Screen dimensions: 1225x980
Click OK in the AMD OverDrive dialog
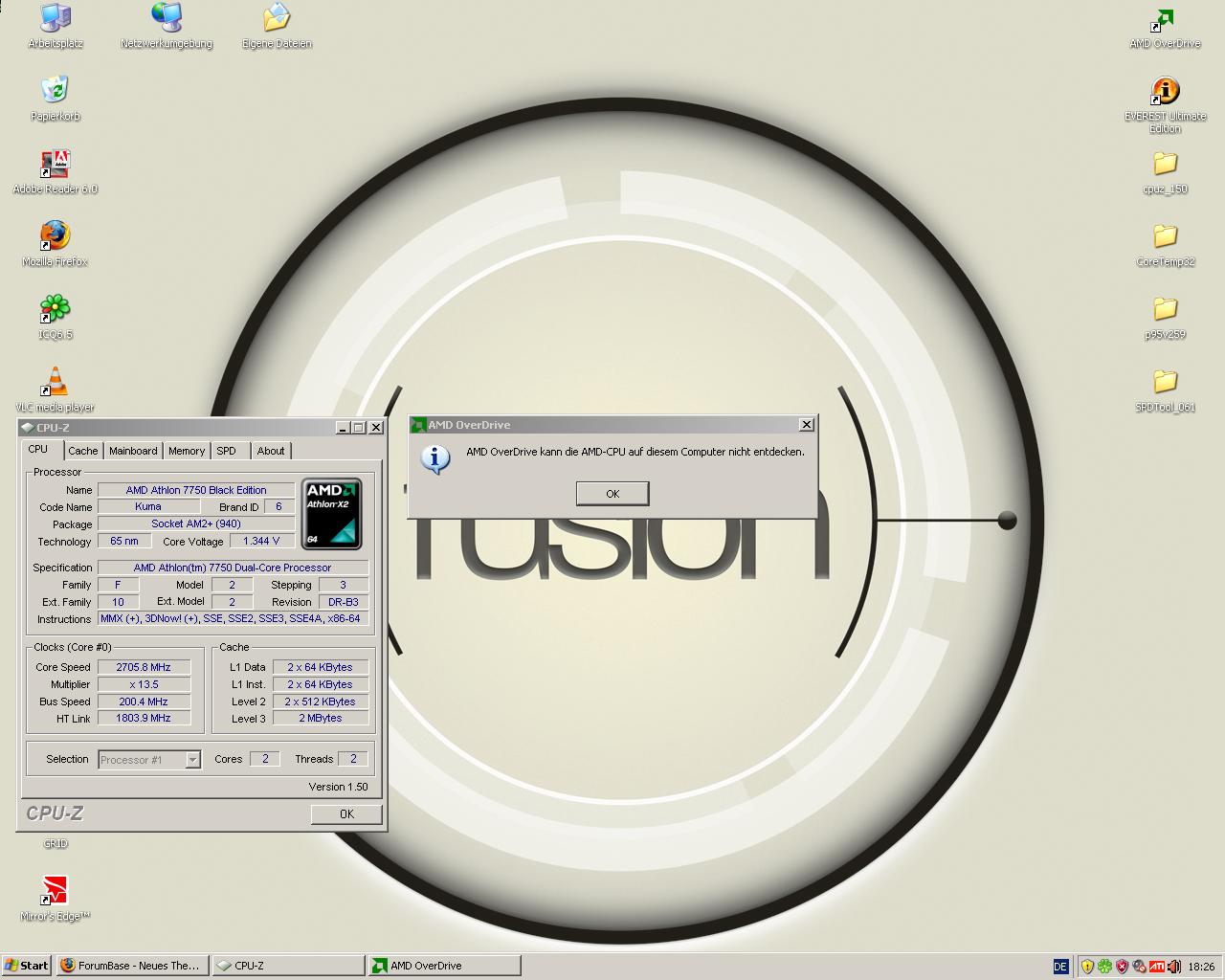612,494
